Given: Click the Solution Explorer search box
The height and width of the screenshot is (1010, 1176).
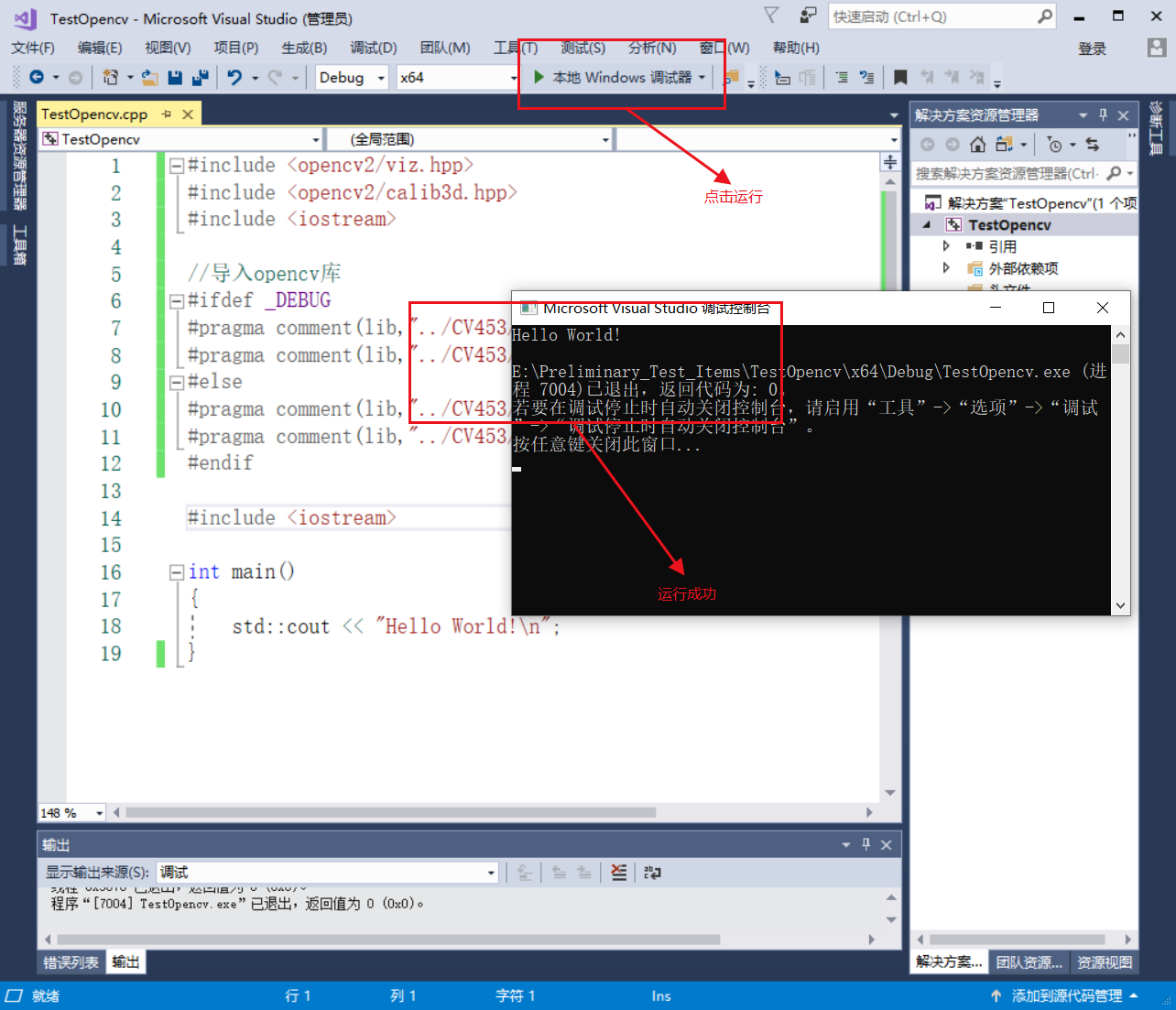Looking at the screenshot, I should click(1007, 173).
